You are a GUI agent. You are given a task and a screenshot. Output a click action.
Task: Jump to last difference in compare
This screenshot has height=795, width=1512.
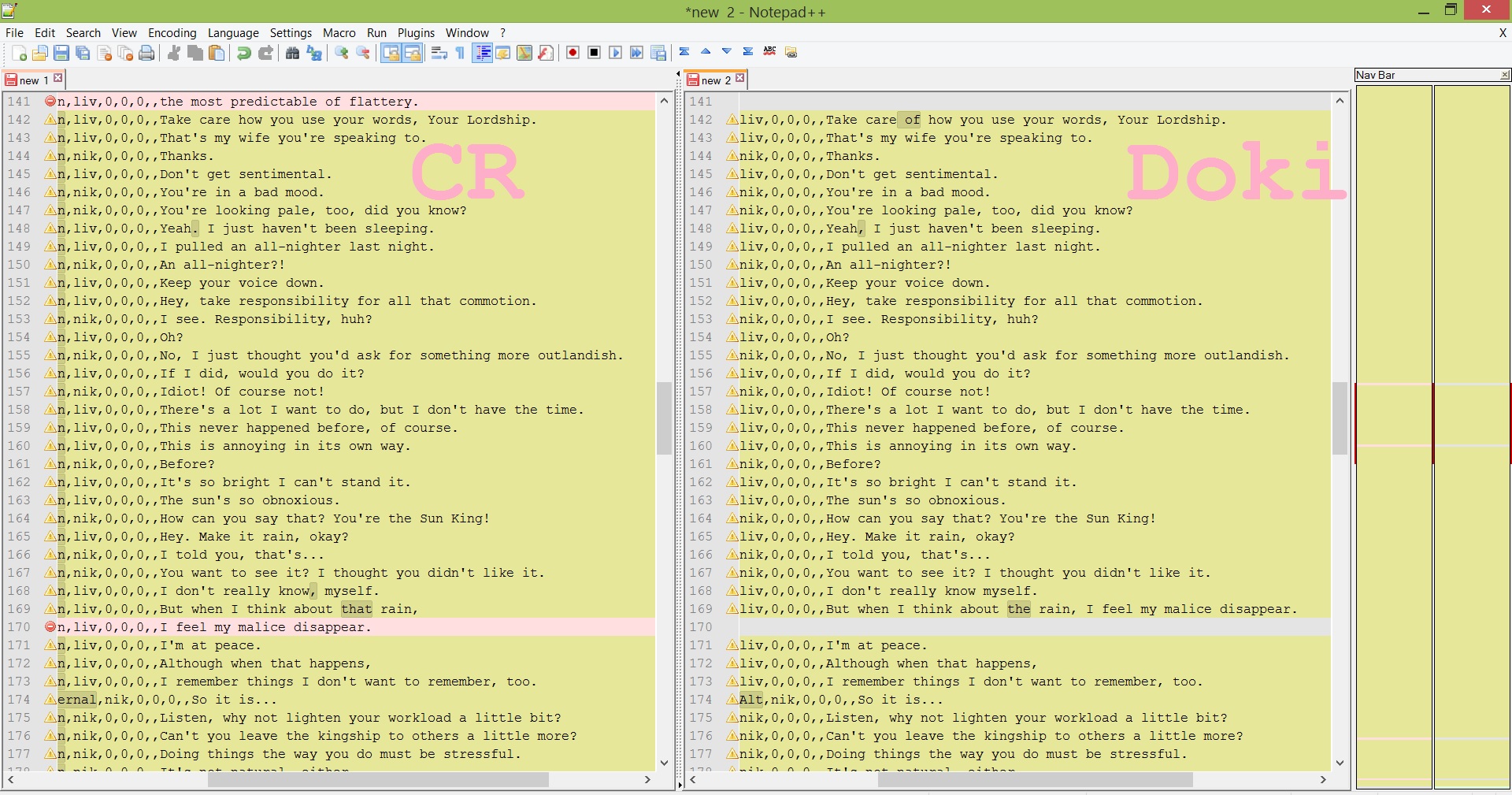point(748,52)
